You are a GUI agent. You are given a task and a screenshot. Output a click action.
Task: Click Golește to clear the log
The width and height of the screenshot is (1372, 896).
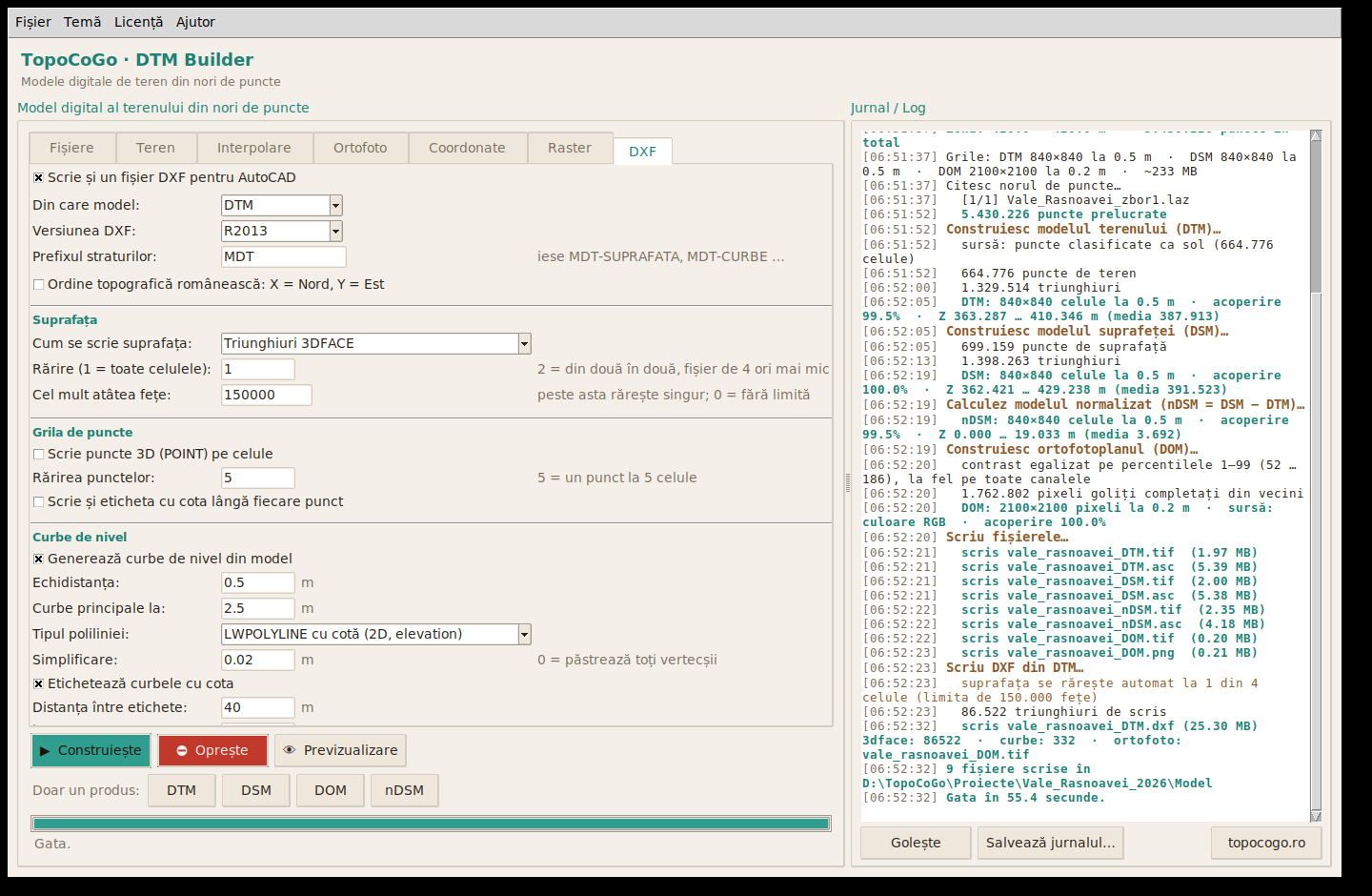click(916, 843)
